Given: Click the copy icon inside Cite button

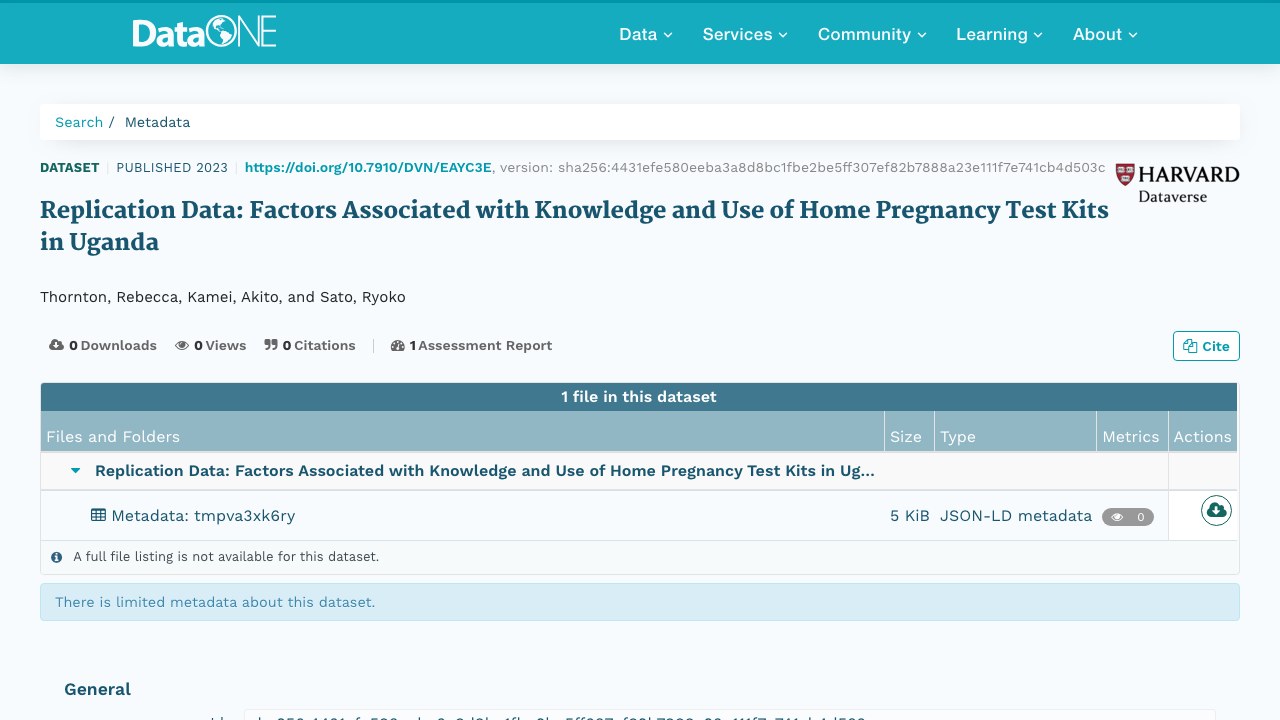Looking at the screenshot, I should pyautogui.click(x=1190, y=346).
